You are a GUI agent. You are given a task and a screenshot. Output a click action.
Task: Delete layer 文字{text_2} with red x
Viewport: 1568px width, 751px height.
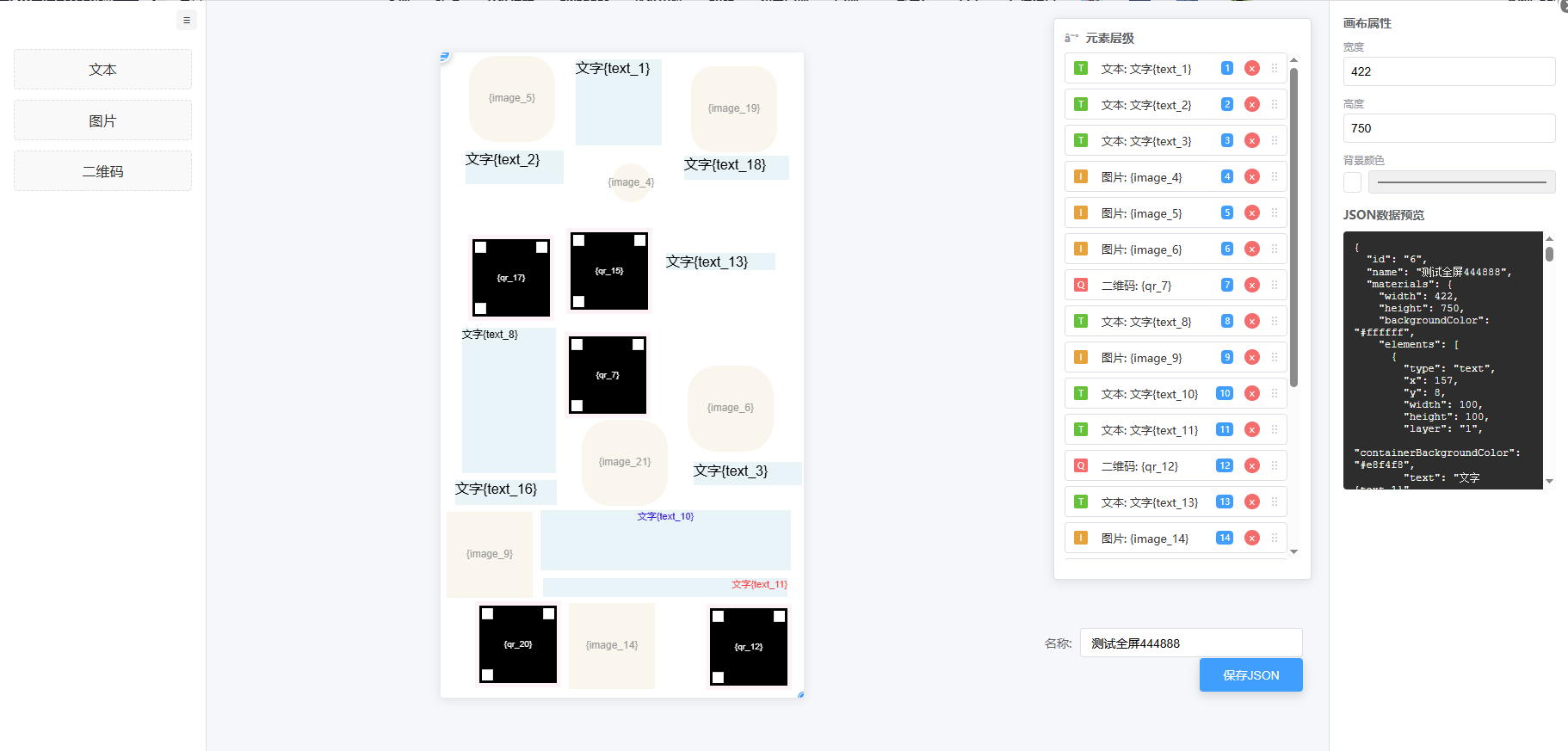(1252, 105)
